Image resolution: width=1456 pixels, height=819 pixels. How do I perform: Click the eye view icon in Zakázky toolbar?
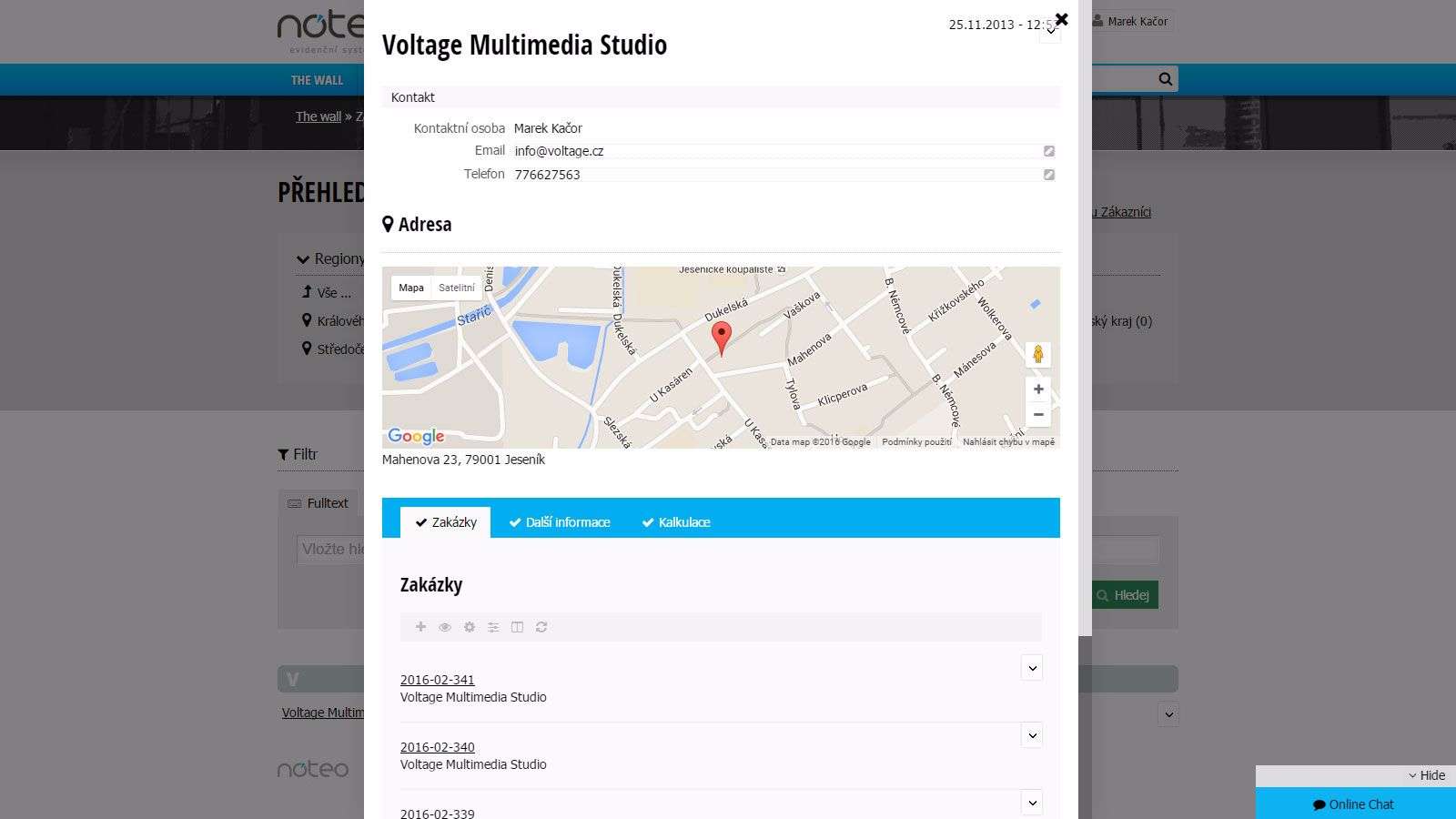[x=445, y=627]
